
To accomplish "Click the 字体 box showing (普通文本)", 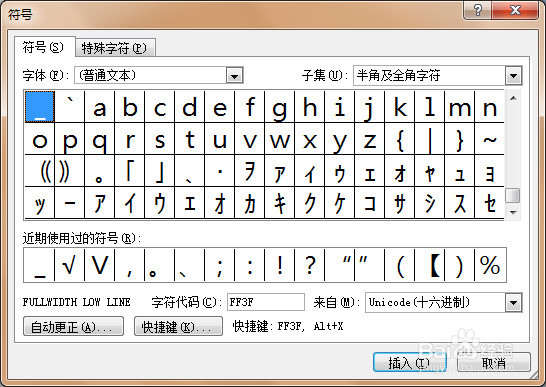I will (159, 76).
